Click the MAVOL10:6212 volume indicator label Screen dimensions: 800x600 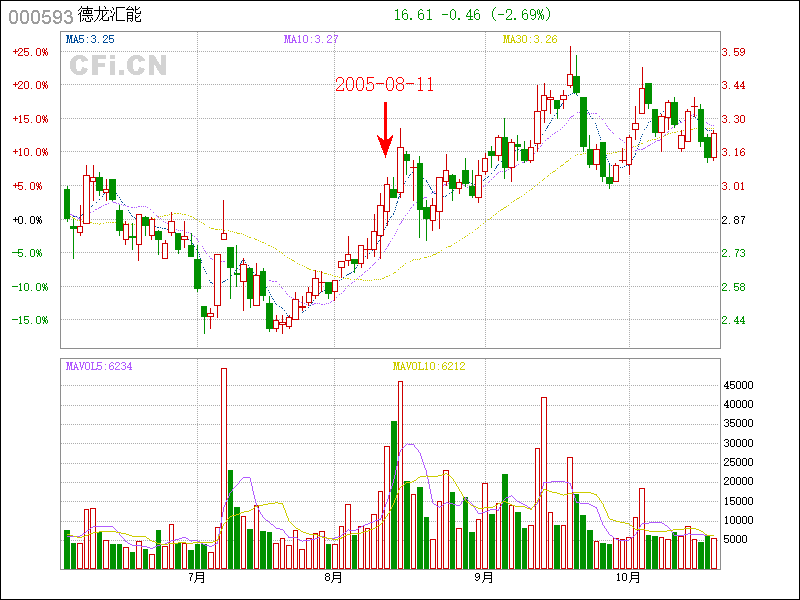429,366
